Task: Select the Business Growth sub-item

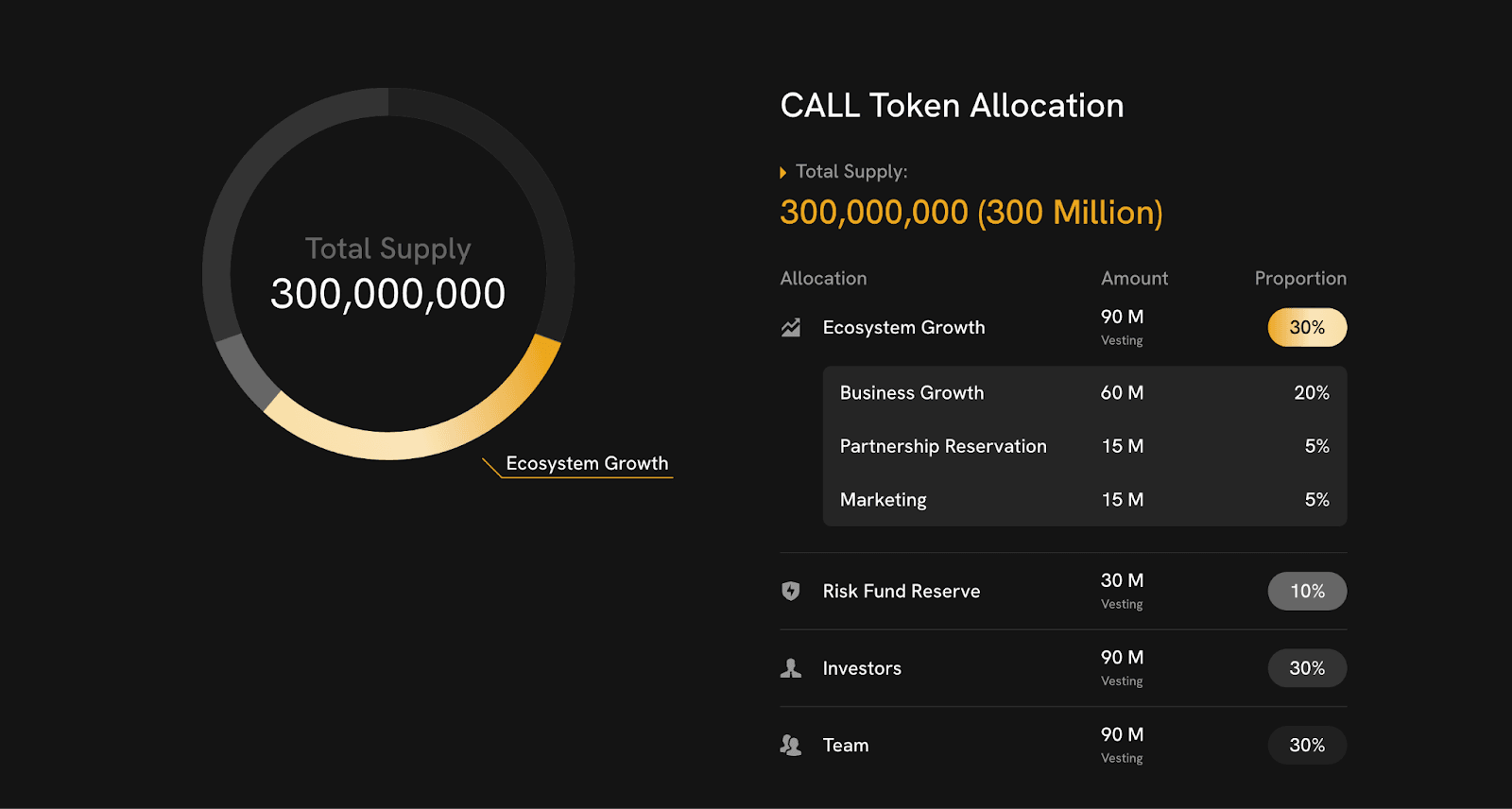Action: (912, 392)
